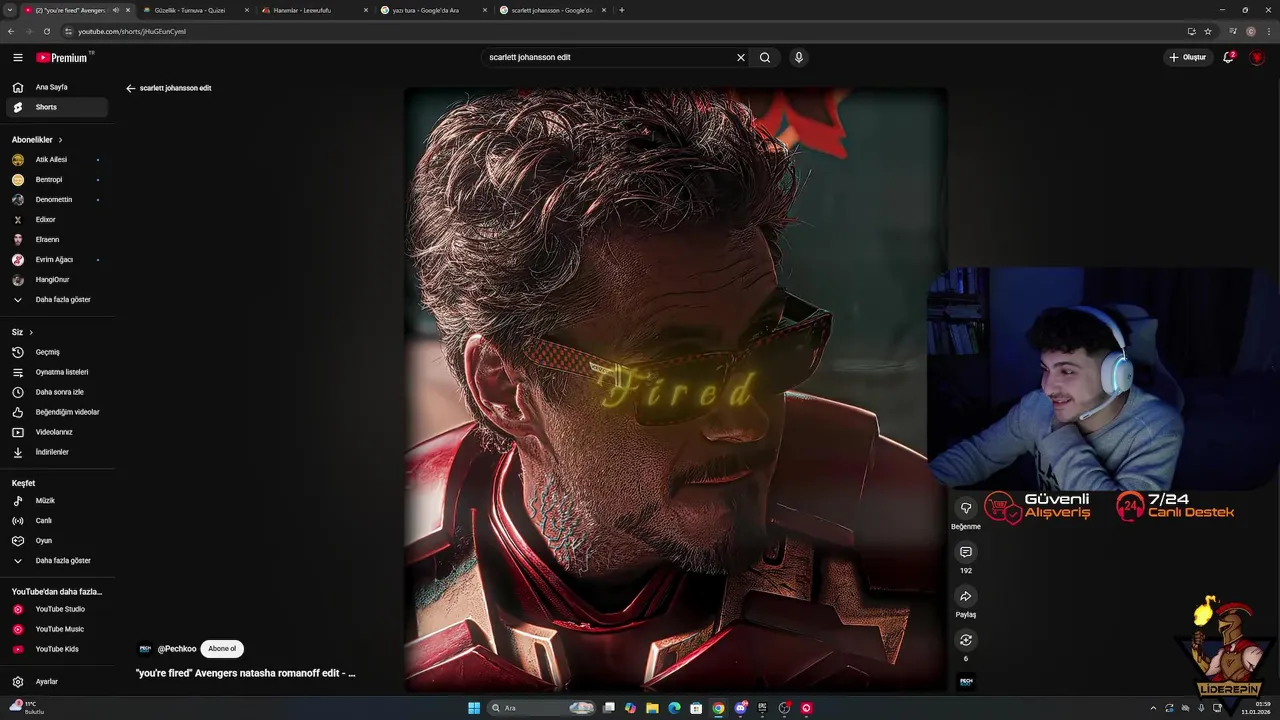Open Daha sonra izle list

pos(57,392)
